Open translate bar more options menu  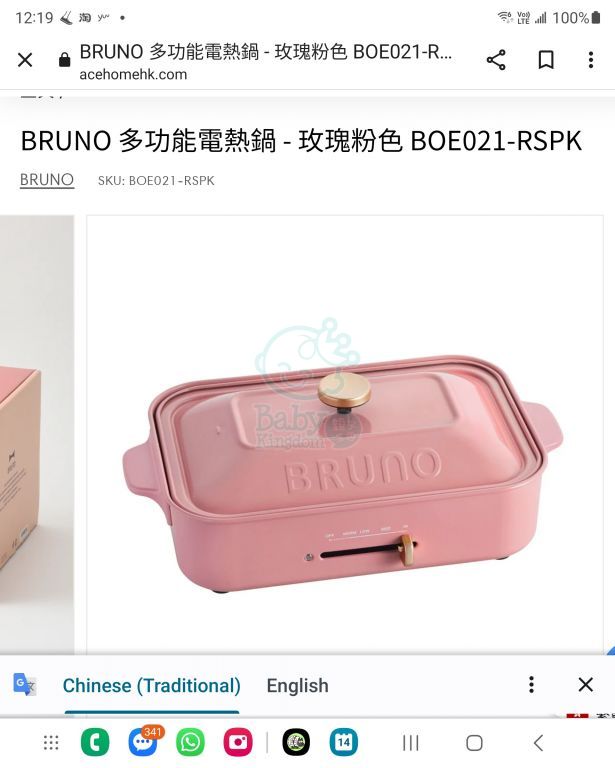pos(531,684)
